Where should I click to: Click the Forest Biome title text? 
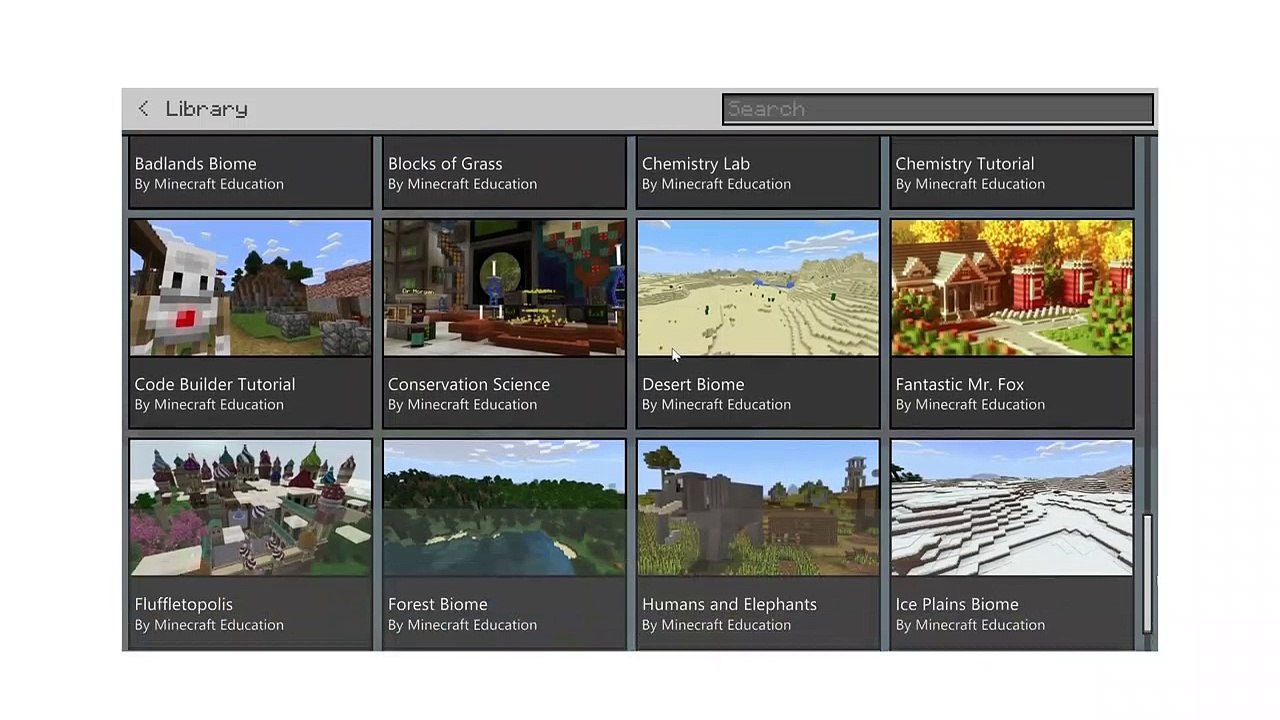click(438, 604)
